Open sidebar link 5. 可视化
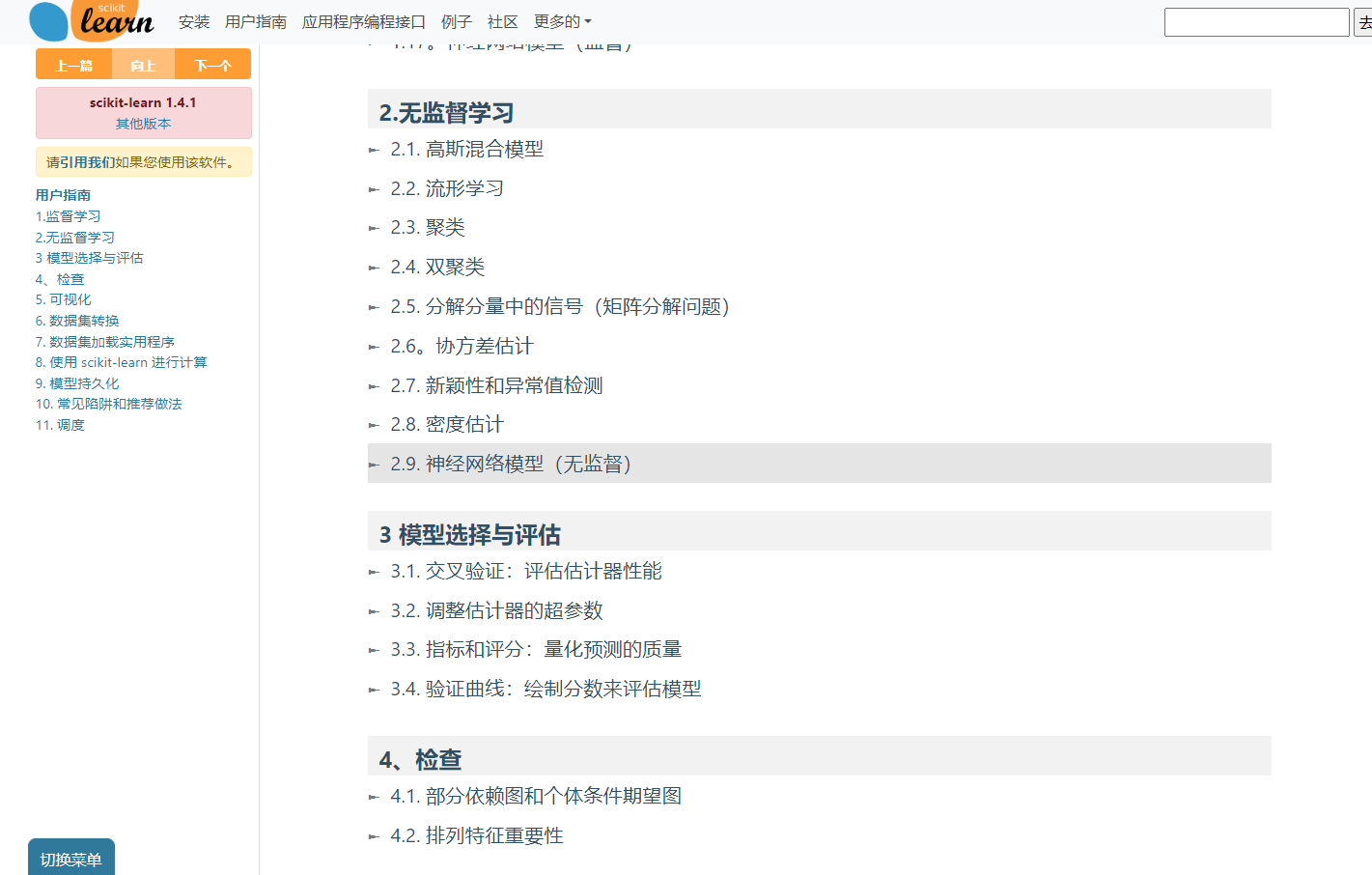Screen dimensions: 1372x875 [x=64, y=299]
